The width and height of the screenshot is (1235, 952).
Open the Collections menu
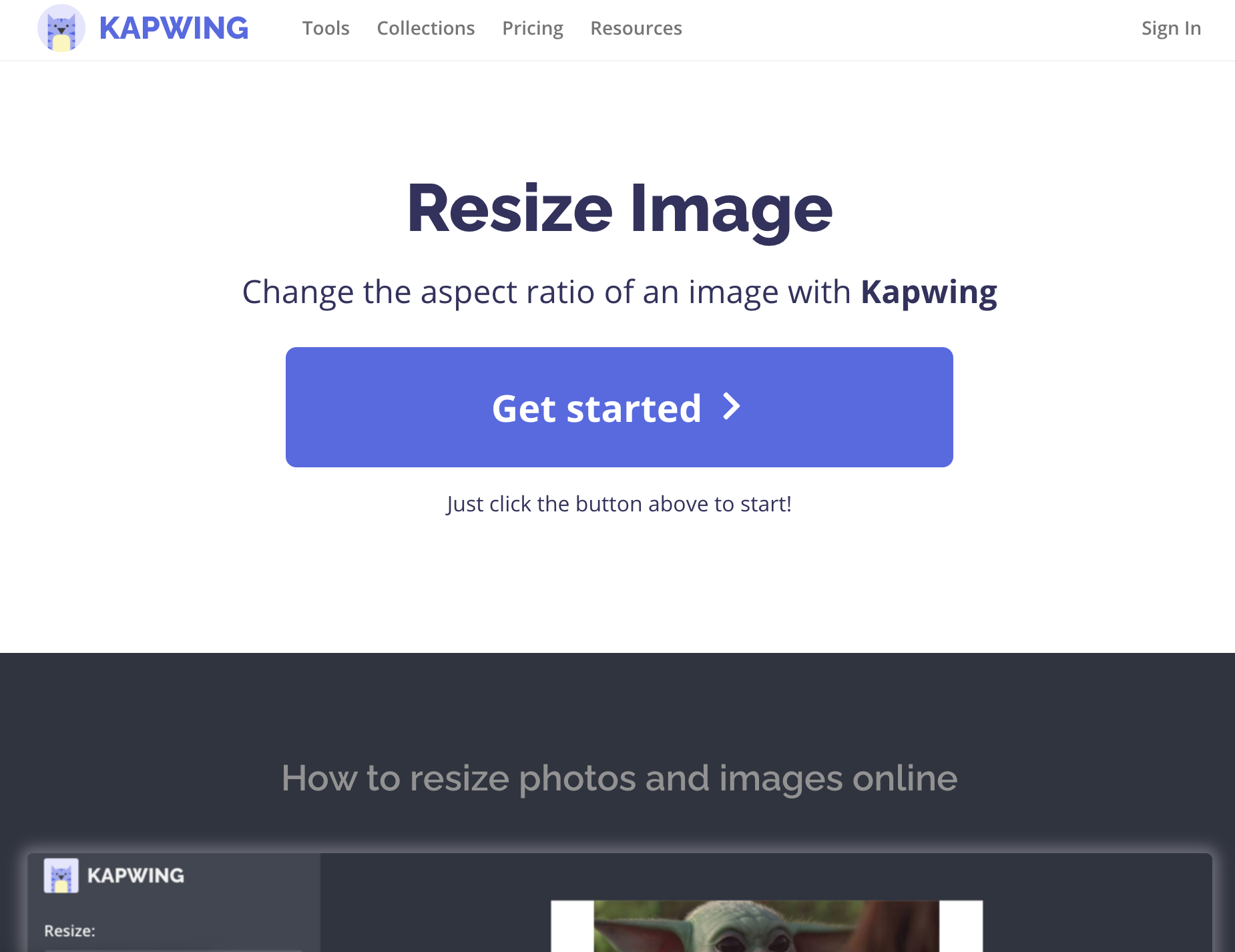426,28
